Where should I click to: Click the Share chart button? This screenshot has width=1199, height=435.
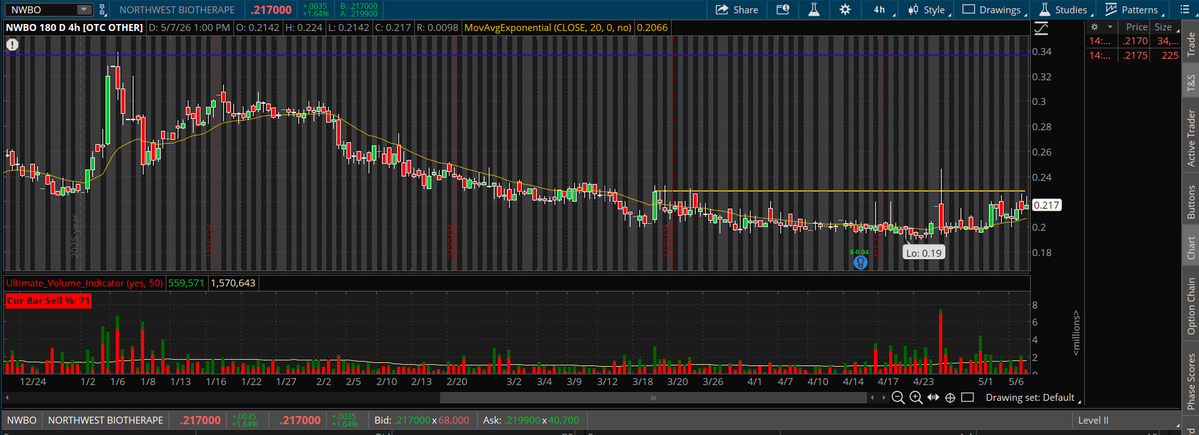[737, 10]
